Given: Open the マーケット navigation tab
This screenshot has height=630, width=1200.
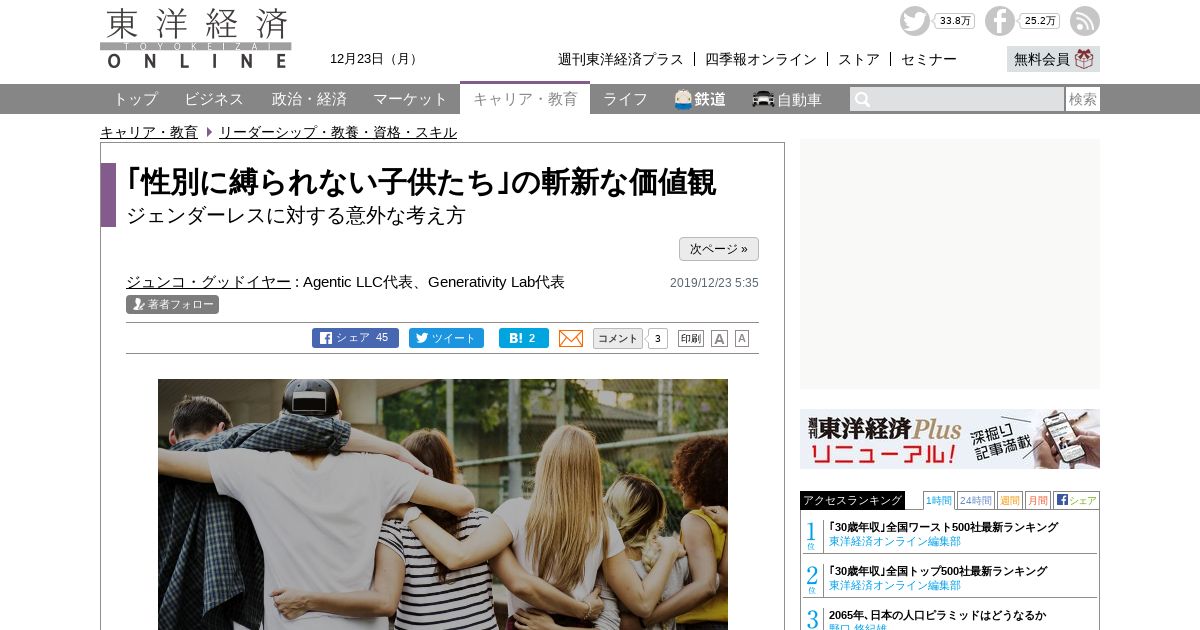Looking at the screenshot, I should (x=410, y=99).
